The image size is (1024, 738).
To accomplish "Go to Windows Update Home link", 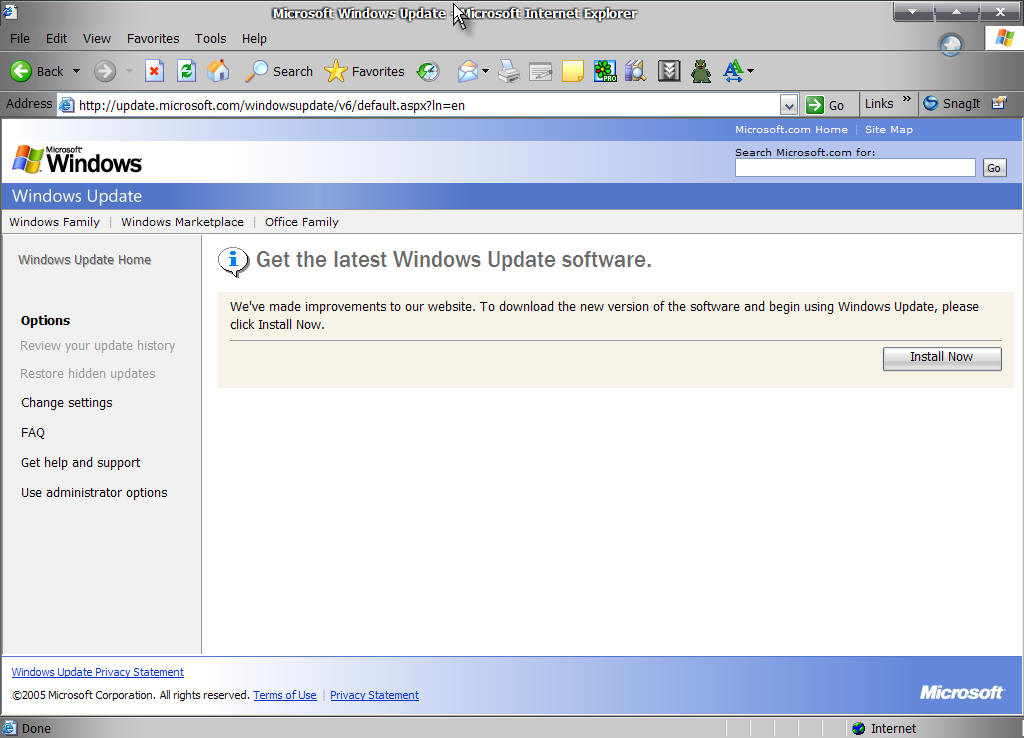I will coord(84,259).
